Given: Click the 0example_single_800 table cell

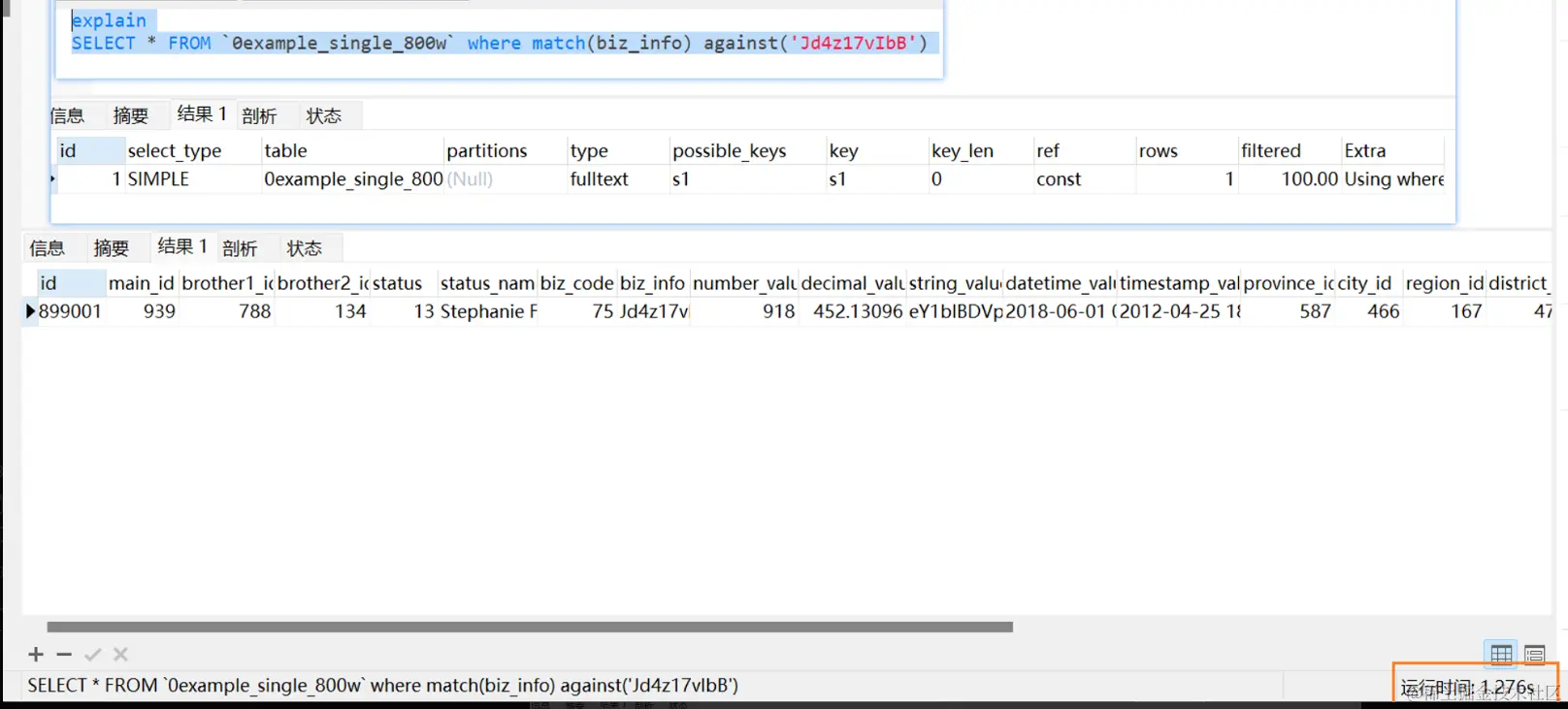Looking at the screenshot, I should (x=353, y=179).
